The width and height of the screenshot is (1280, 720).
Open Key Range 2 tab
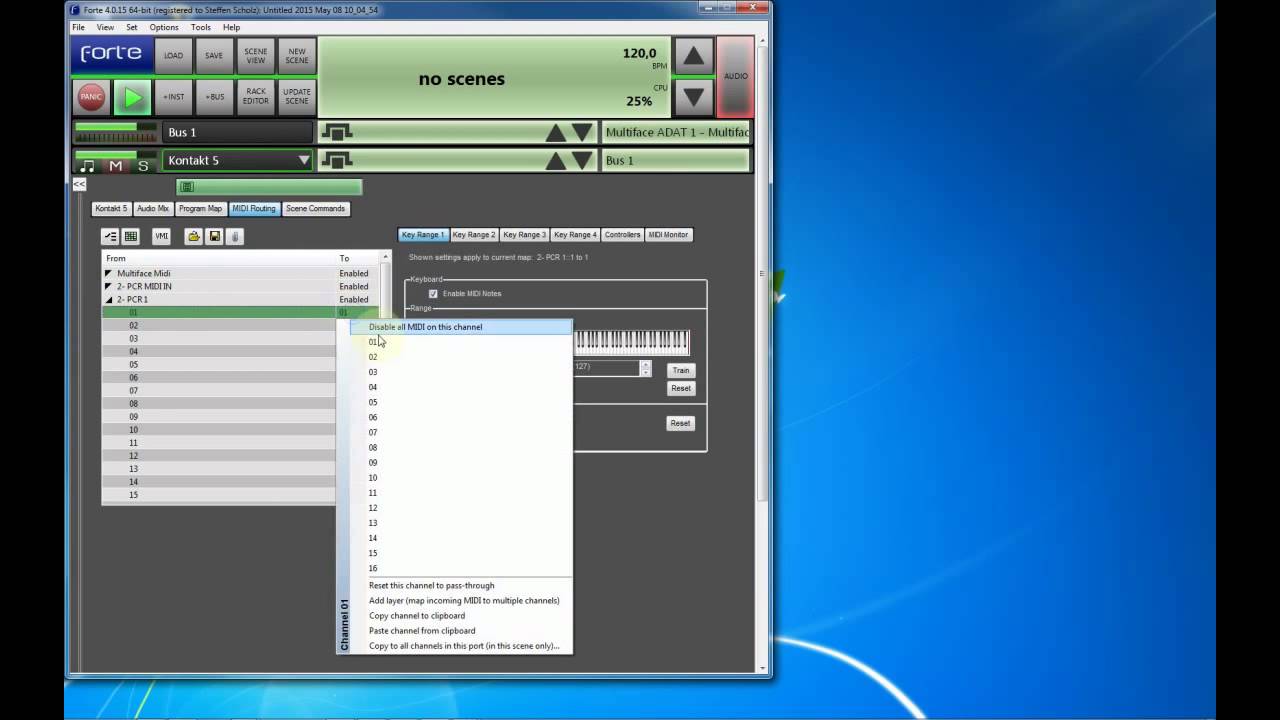(x=473, y=234)
